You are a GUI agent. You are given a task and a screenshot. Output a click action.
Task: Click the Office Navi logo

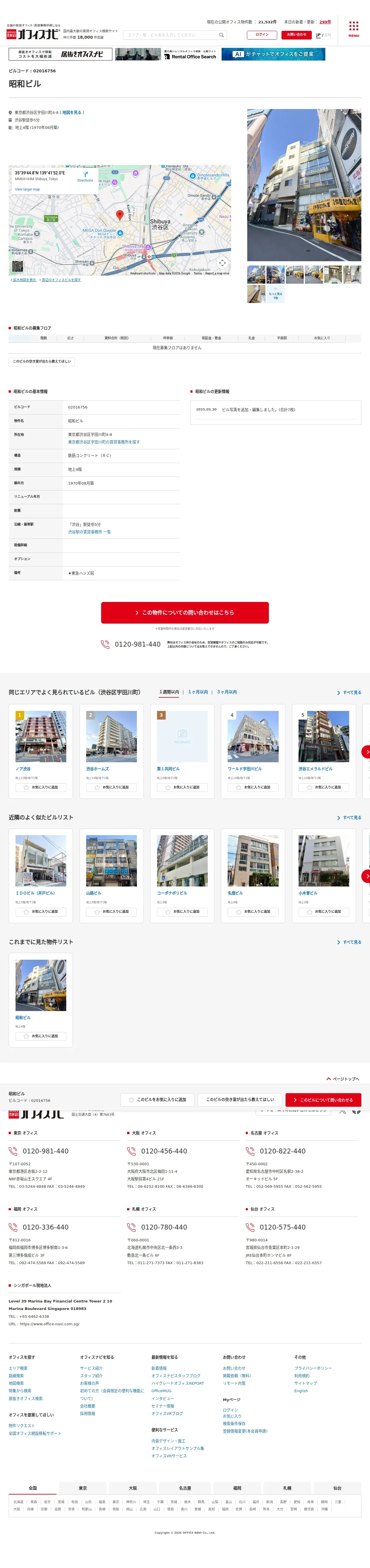(x=33, y=34)
